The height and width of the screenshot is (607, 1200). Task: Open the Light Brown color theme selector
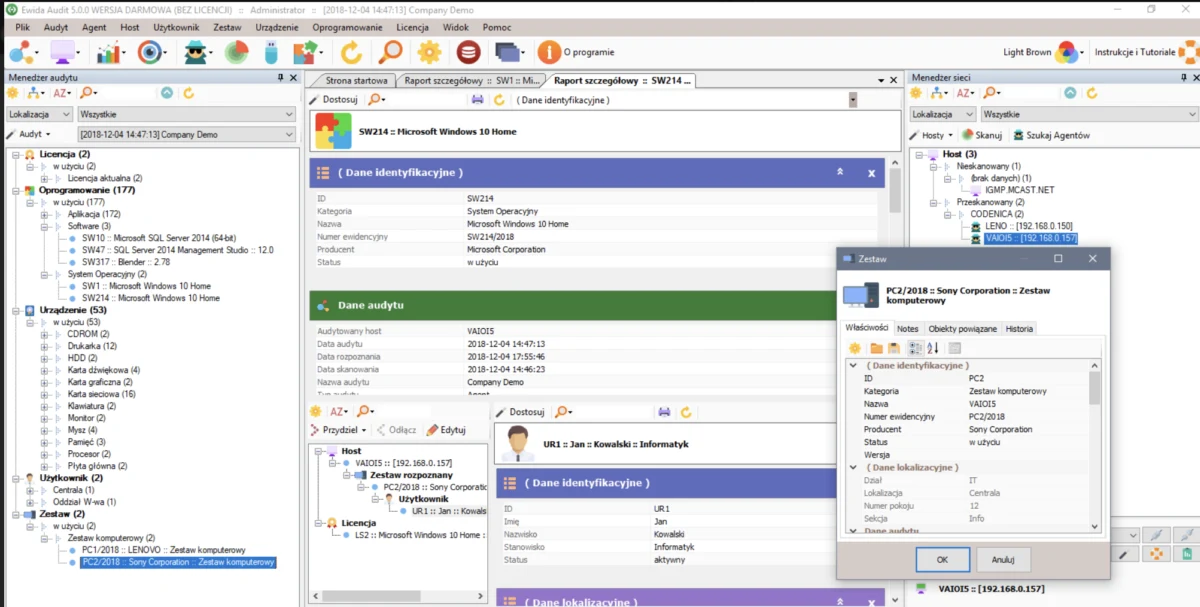click(x=1041, y=52)
